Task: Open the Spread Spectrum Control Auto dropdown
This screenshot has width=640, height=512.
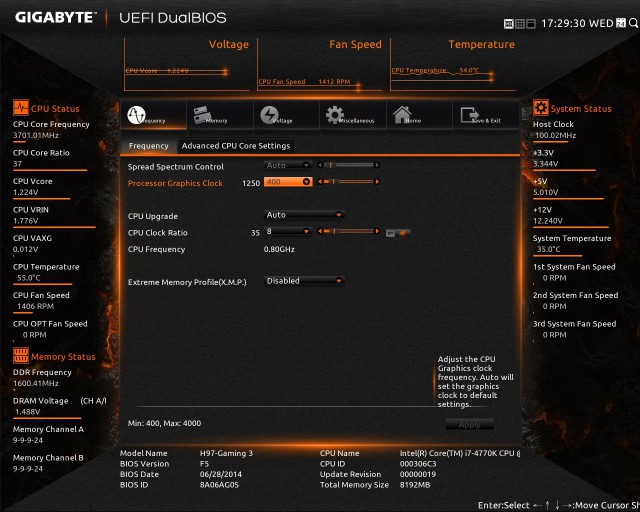Action: pos(288,165)
